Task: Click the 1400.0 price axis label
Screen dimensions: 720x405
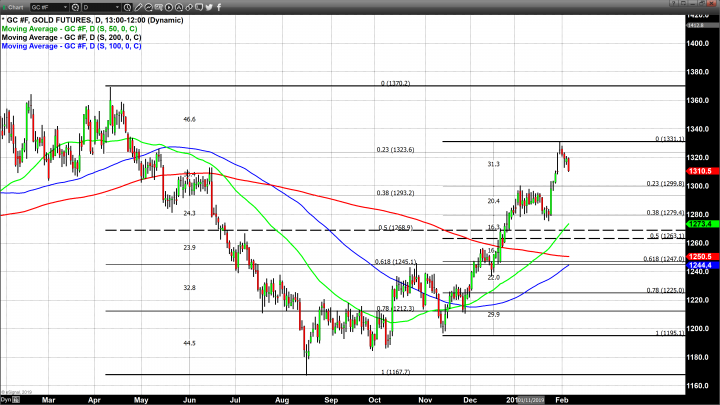Action: (x=698, y=43)
